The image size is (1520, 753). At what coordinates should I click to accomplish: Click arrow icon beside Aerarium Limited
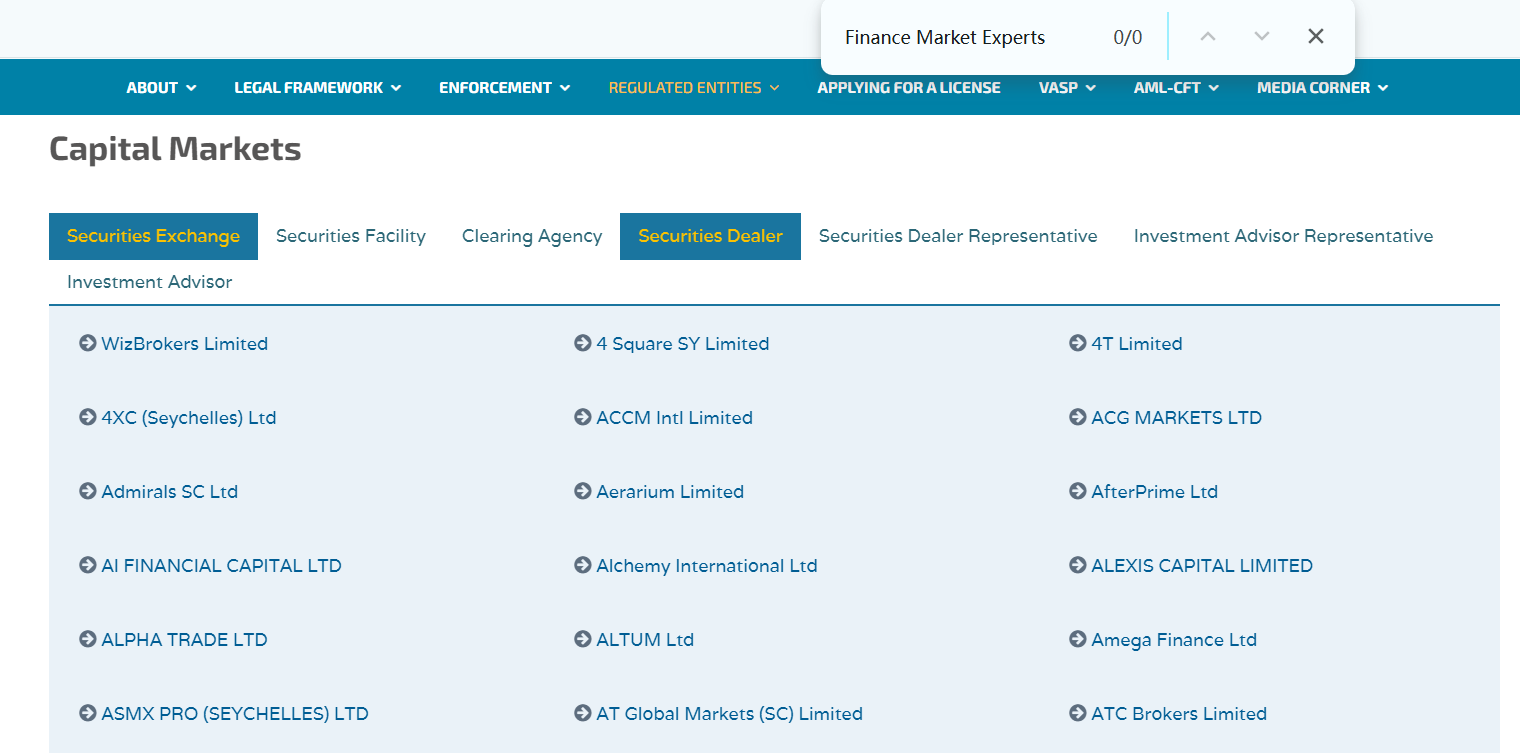point(583,491)
